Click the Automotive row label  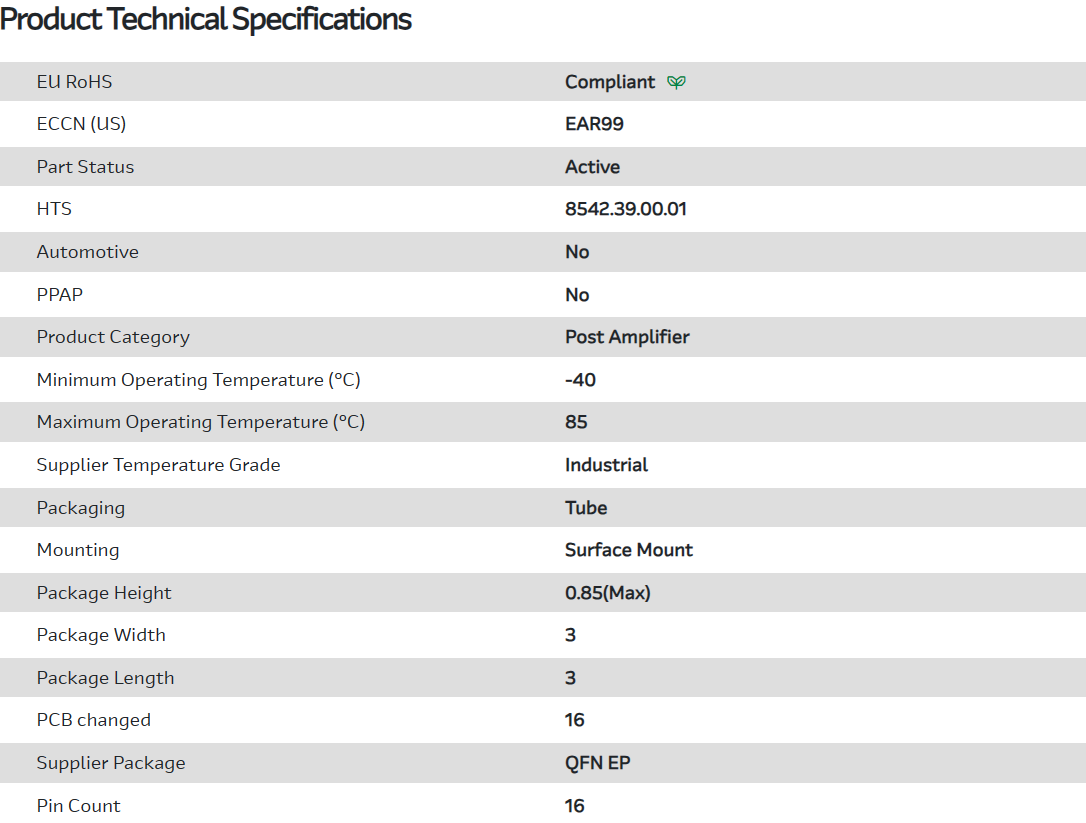pyautogui.click(x=88, y=252)
